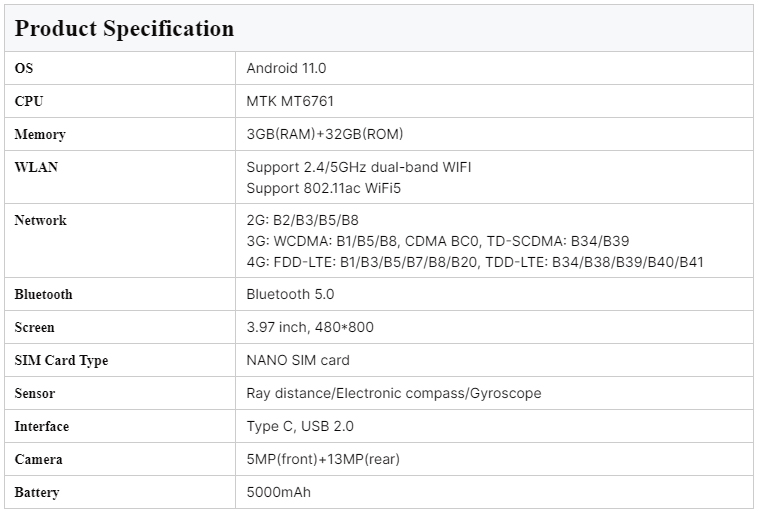Click the OS row label
This screenshot has height=511, width=760.
(x=24, y=68)
